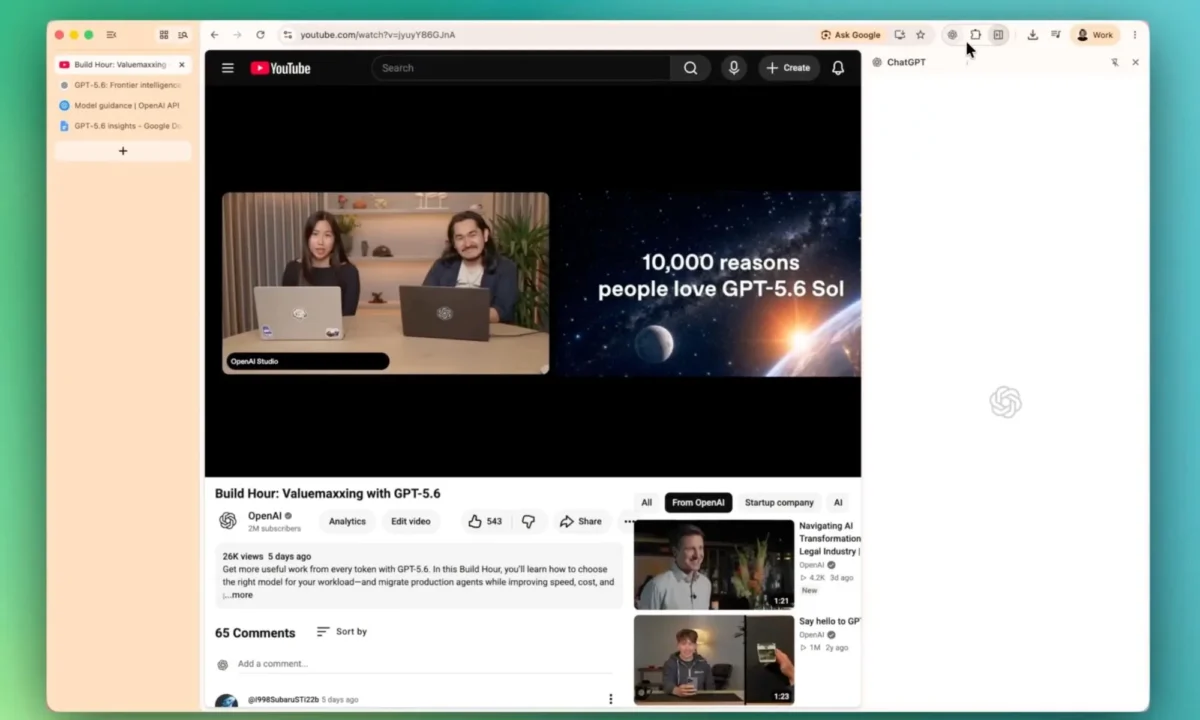Switch to the GPT-5.6: Frontier intelligence tab

click(x=123, y=85)
